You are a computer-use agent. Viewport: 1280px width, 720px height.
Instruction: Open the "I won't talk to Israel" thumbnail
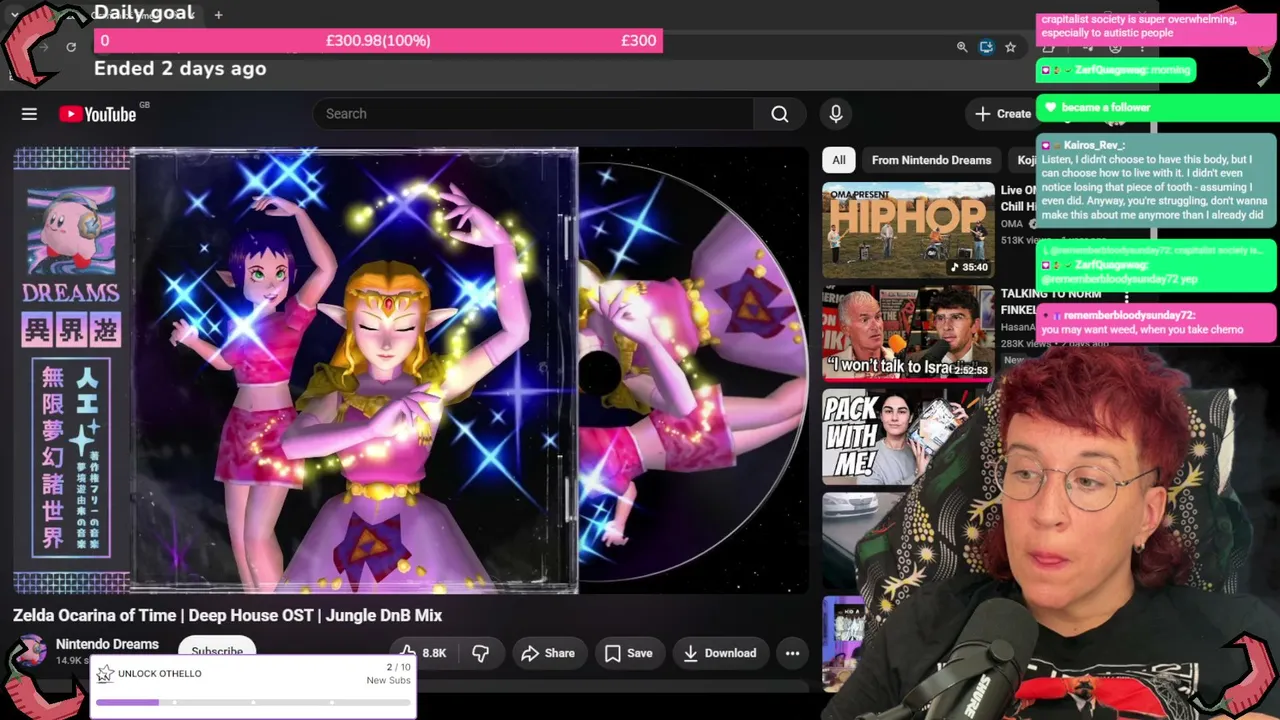click(908, 333)
